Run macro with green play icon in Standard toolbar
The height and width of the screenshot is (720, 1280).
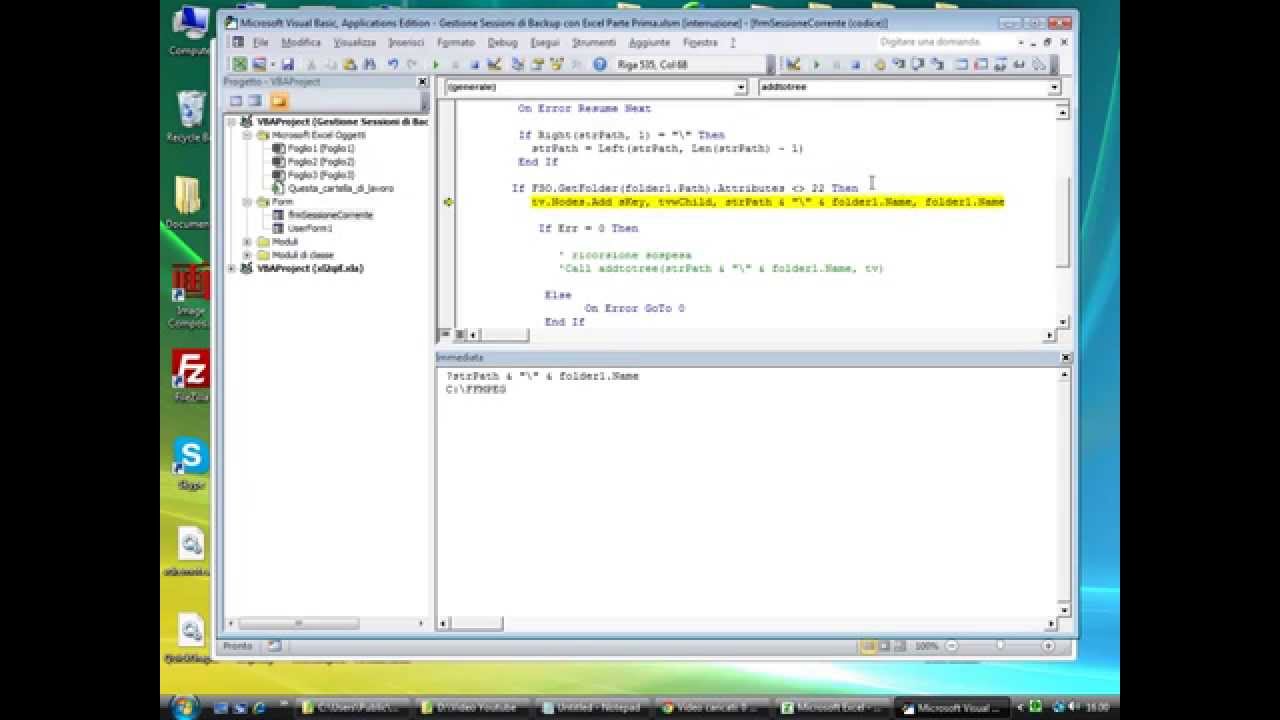(x=436, y=64)
